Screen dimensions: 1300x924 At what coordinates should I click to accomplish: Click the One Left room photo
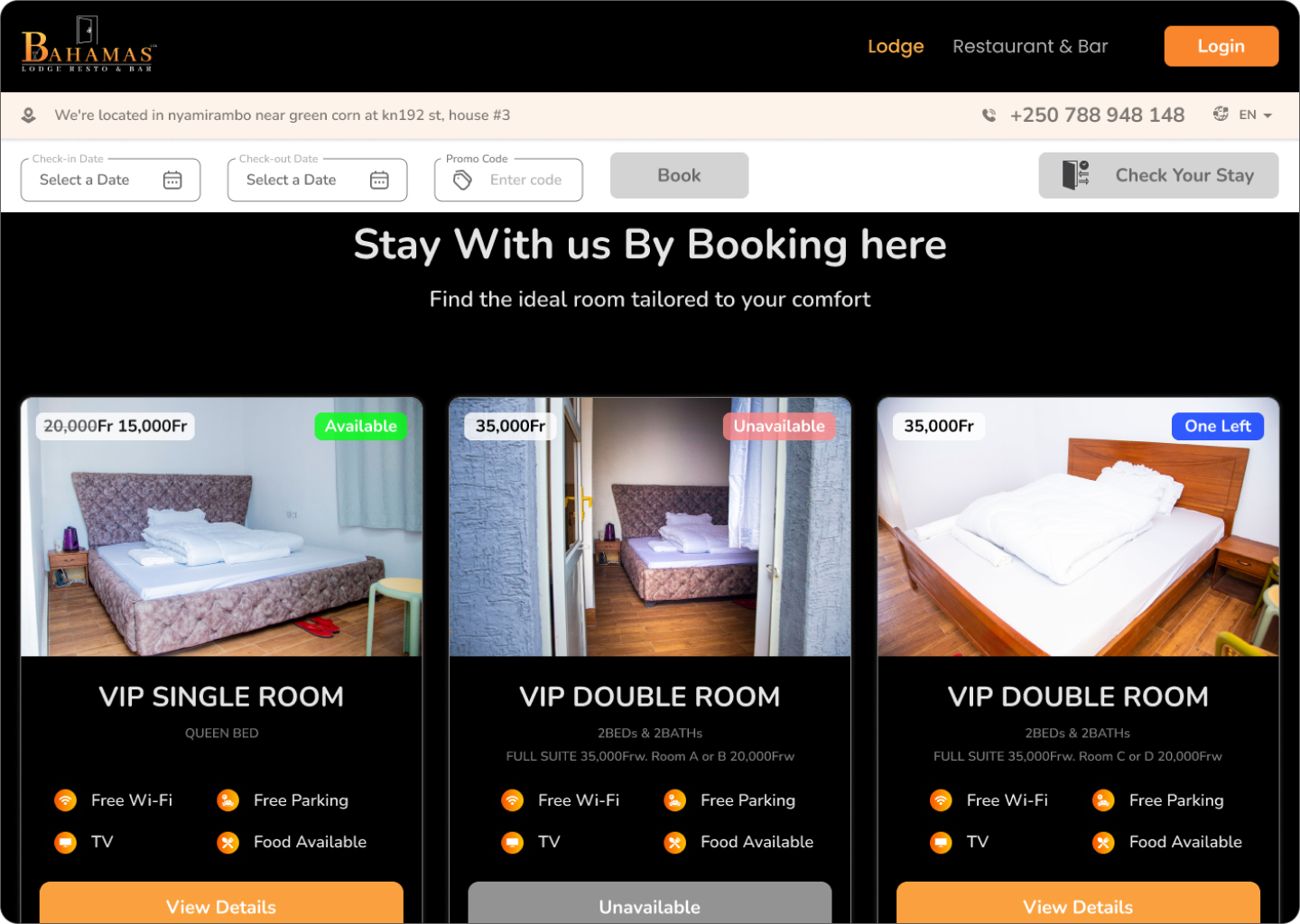(x=1078, y=527)
